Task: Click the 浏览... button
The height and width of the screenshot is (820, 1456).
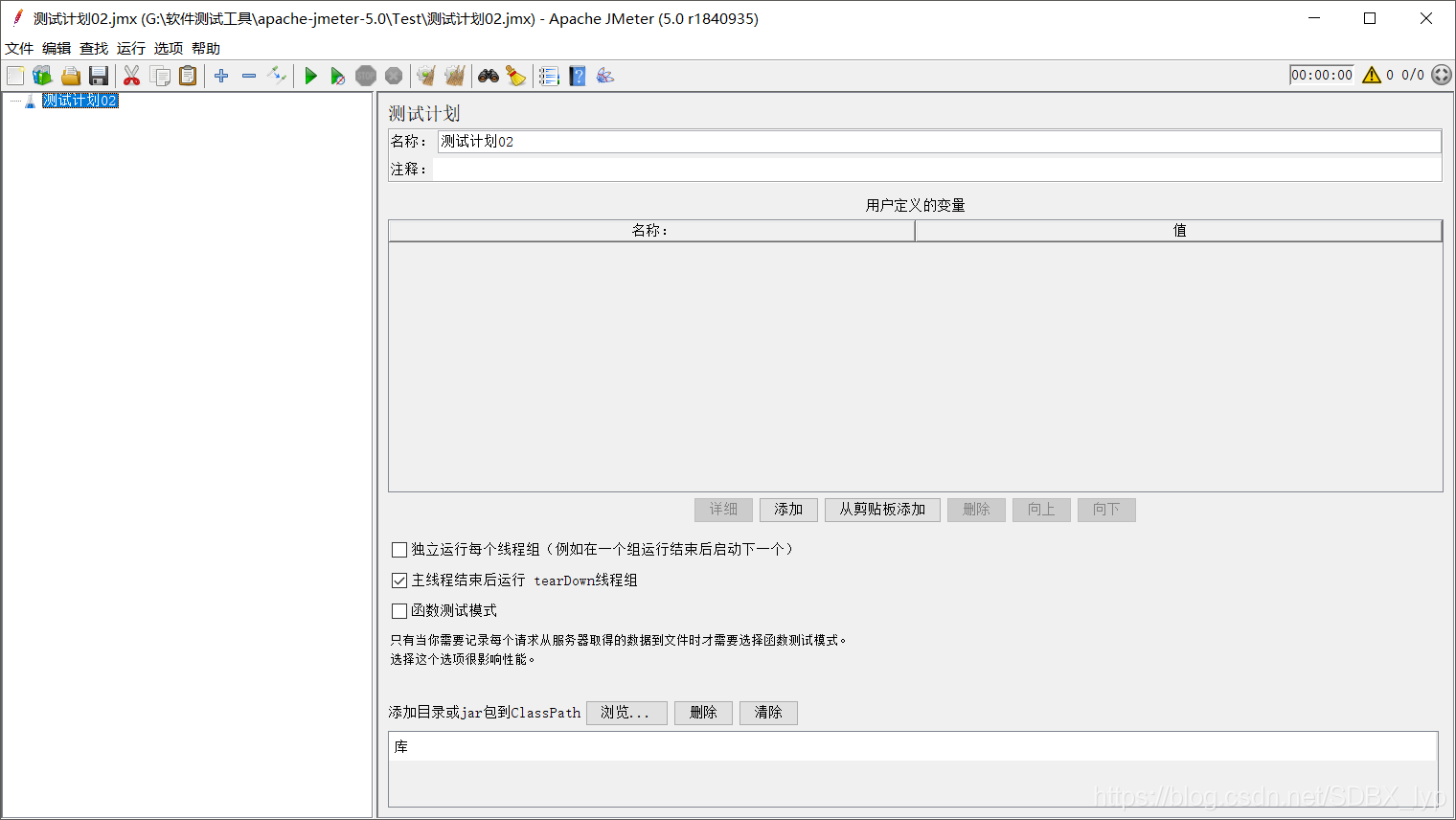Action: click(x=626, y=713)
